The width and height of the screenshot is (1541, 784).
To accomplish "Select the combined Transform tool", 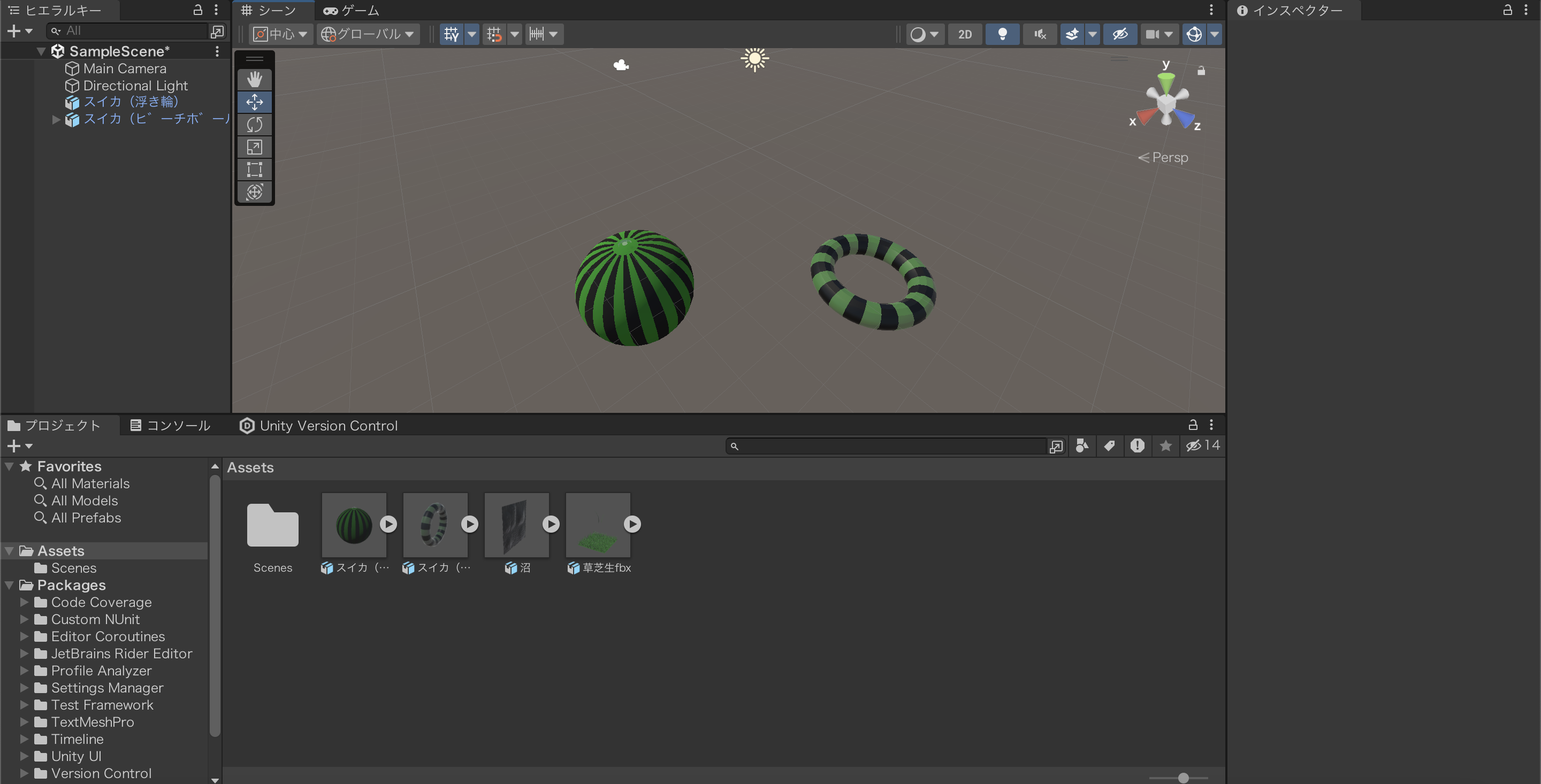I will (x=254, y=192).
